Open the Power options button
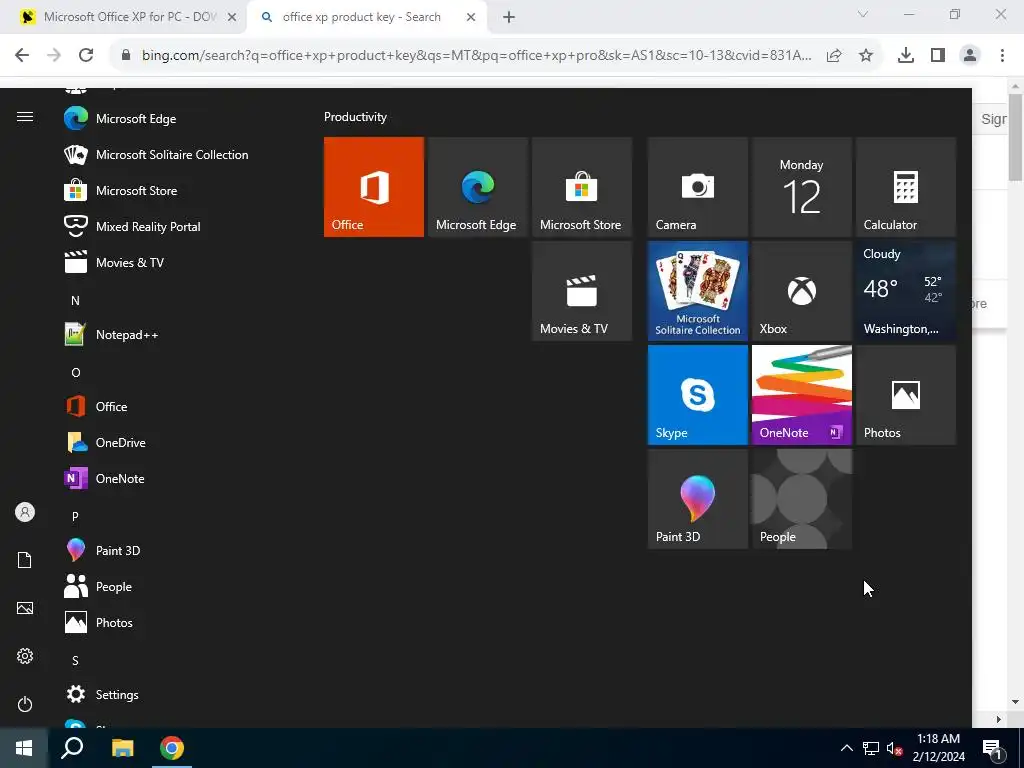Image resolution: width=1024 pixels, height=768 pixels. [x=25, y=704]
